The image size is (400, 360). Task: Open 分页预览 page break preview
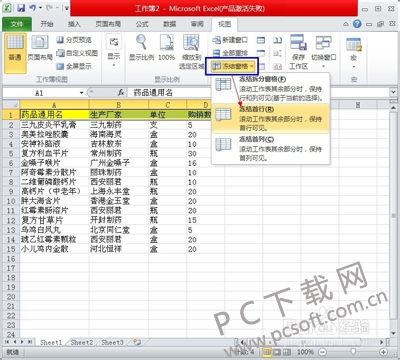pyautogui.click(x=74, y=40)
